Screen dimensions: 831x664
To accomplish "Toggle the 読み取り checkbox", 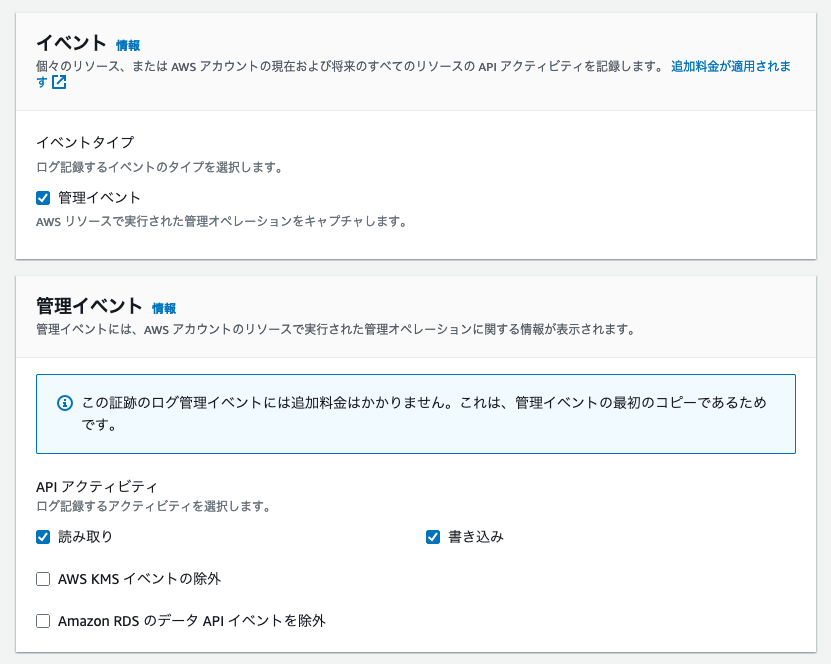I will pos(43,537).
